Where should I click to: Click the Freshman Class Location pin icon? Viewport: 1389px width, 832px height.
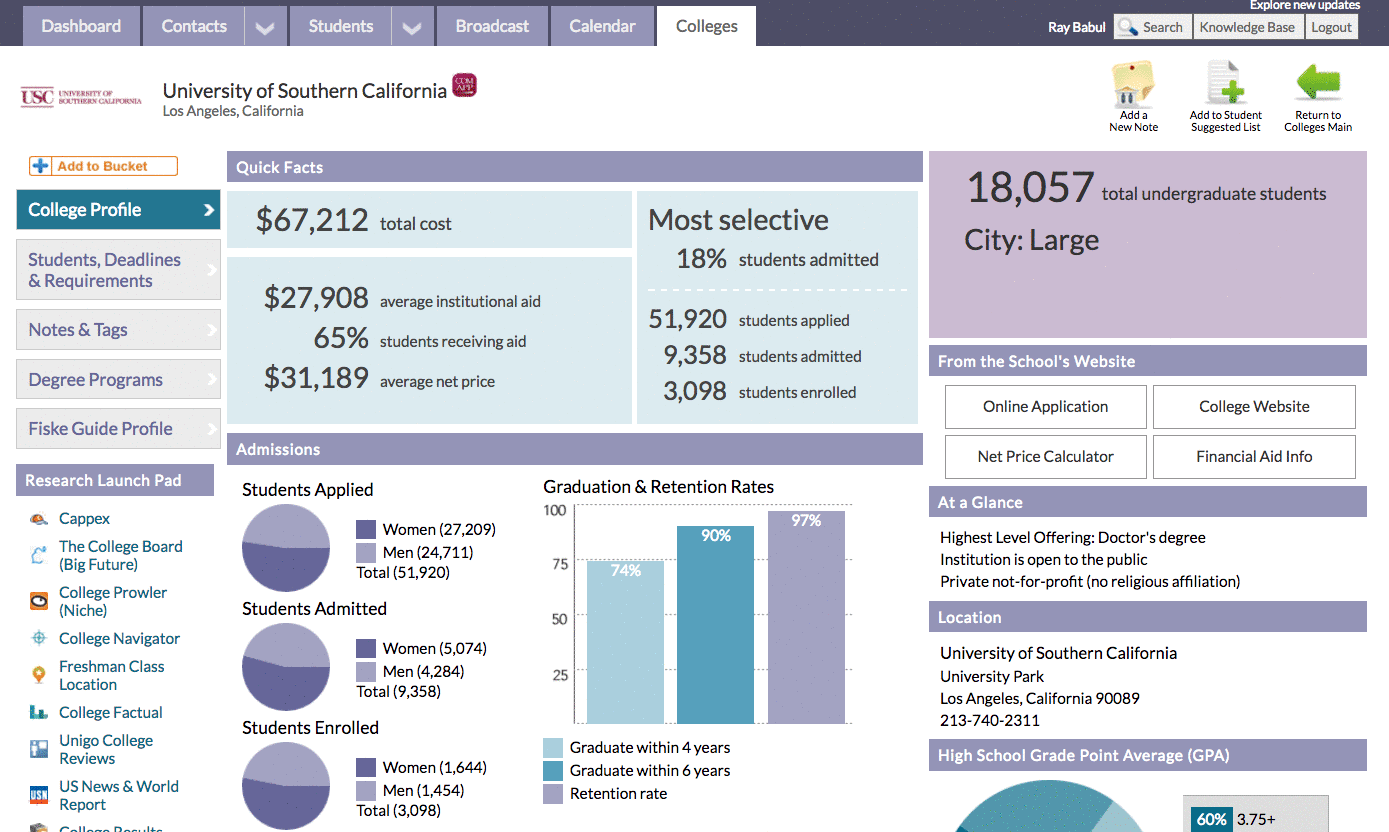(39, 675)
